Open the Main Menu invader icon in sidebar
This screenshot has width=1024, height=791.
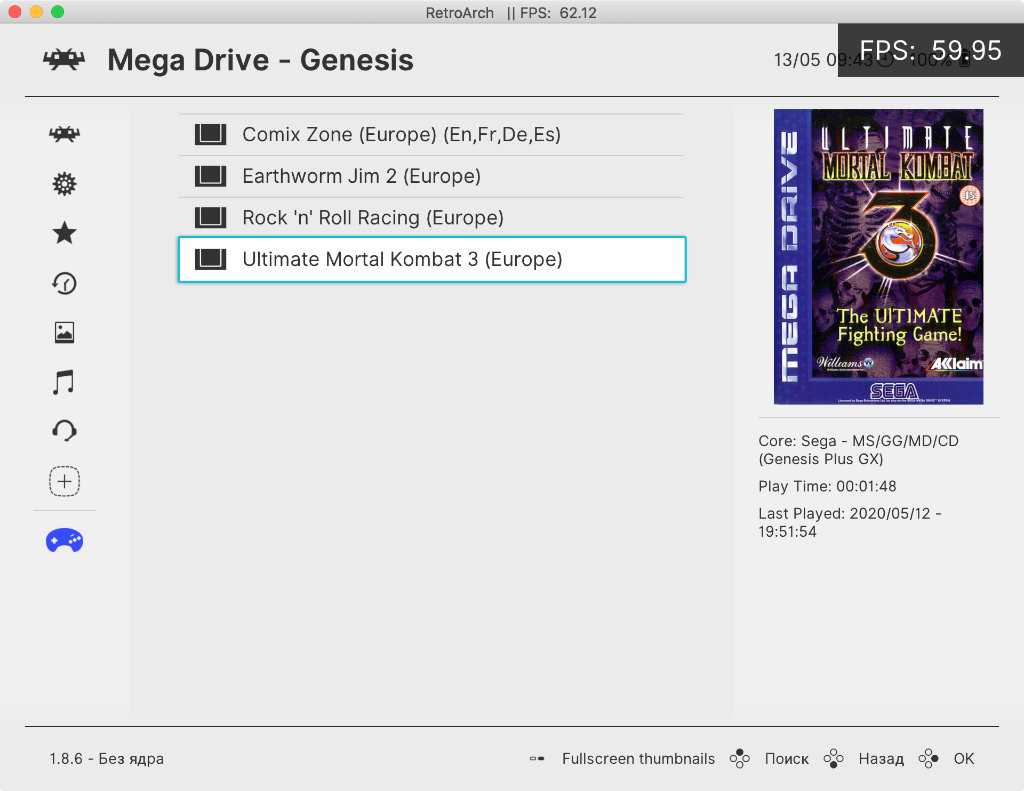(x=64, y=134)
